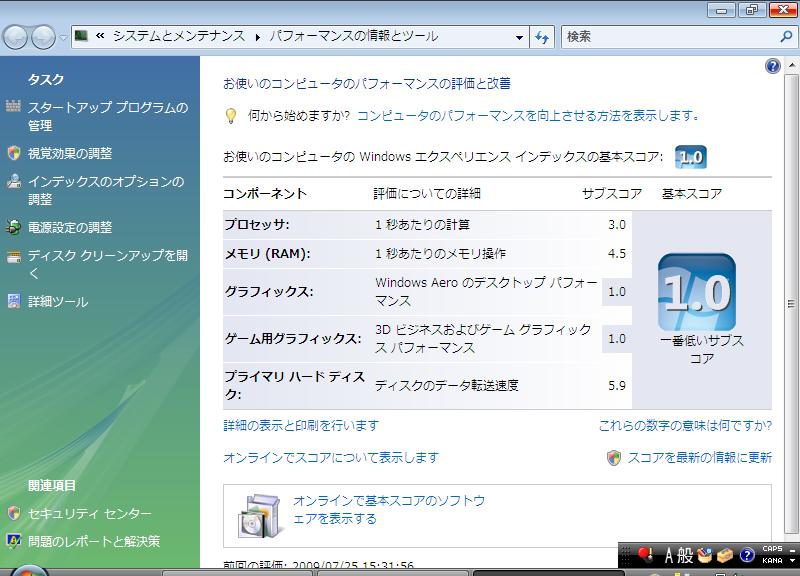Click the disk cleanup task icon

pos(14,256)
